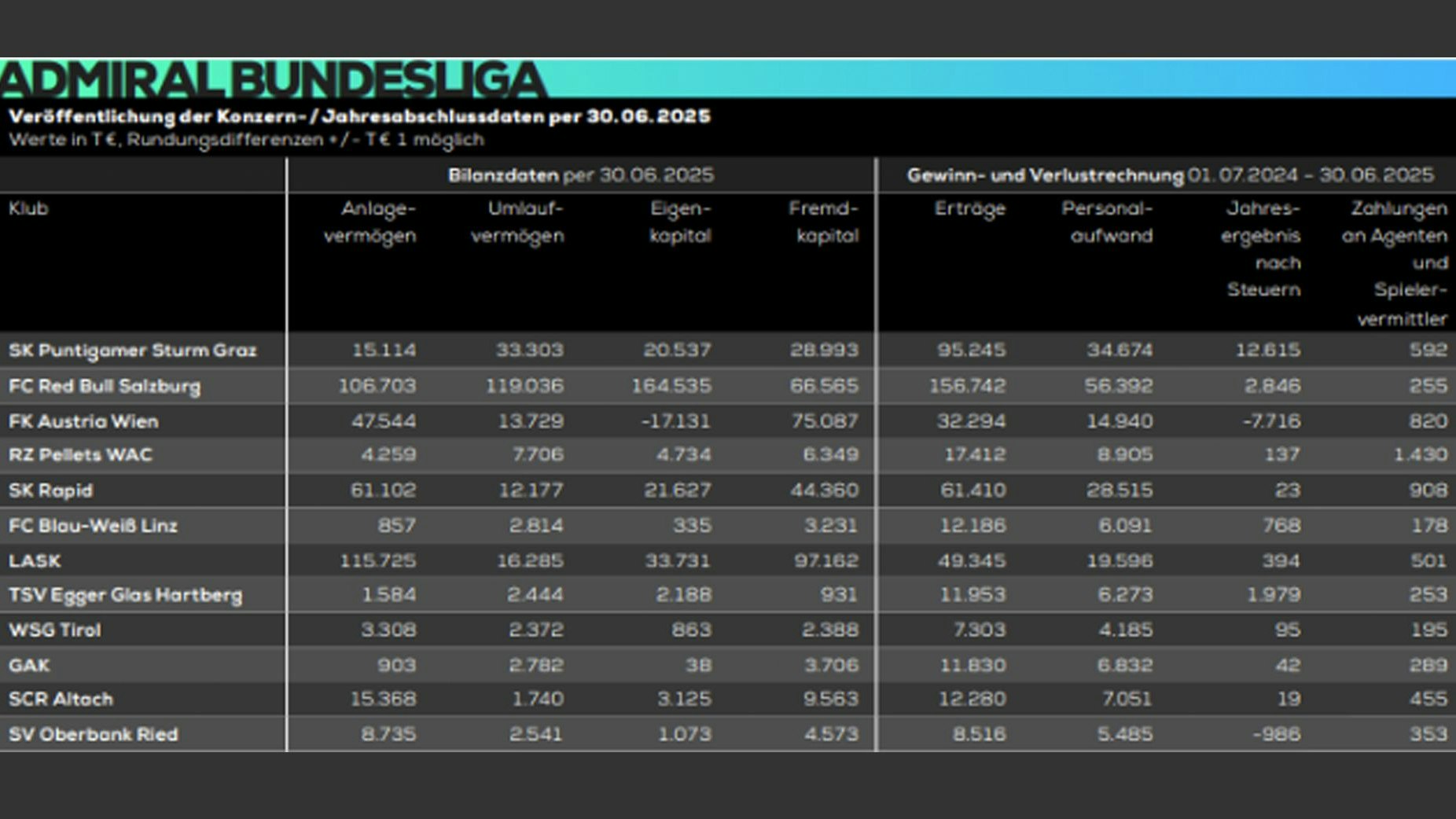1456x819 pixels.
Task: Select the FK Austria Wien row label
Action: [83, 421]
